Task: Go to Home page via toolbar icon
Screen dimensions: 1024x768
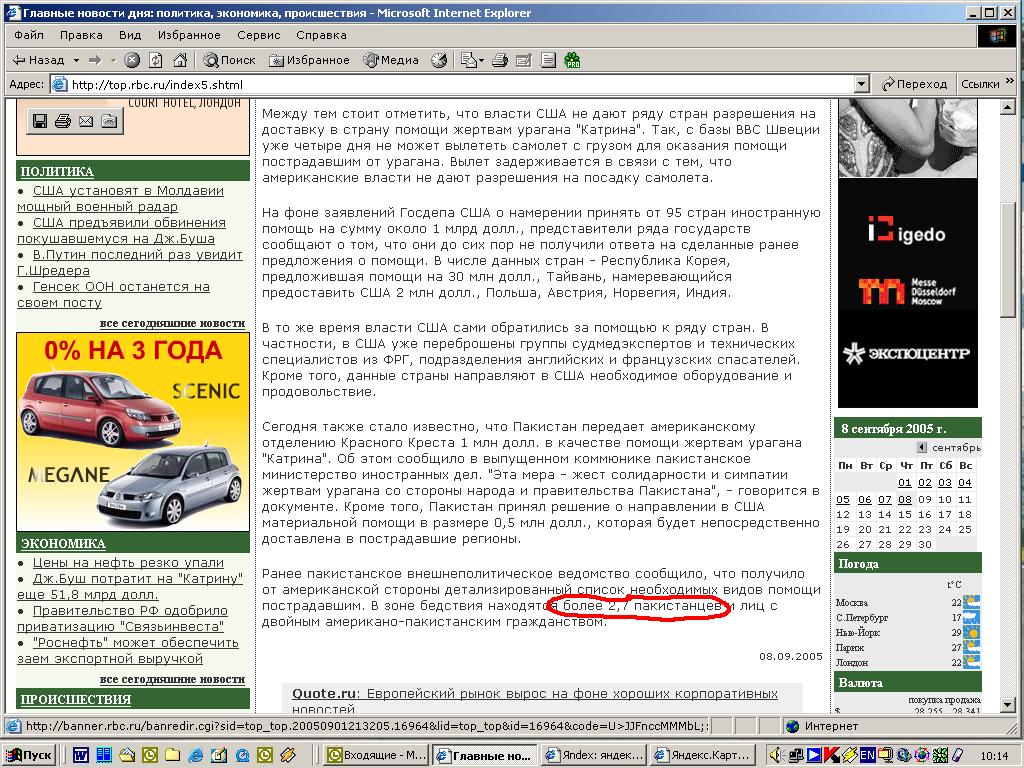Action: point(180,60)
